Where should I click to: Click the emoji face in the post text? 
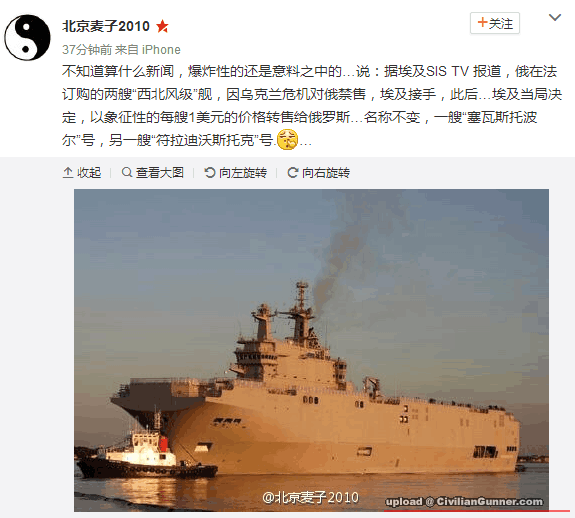(288, 140)
